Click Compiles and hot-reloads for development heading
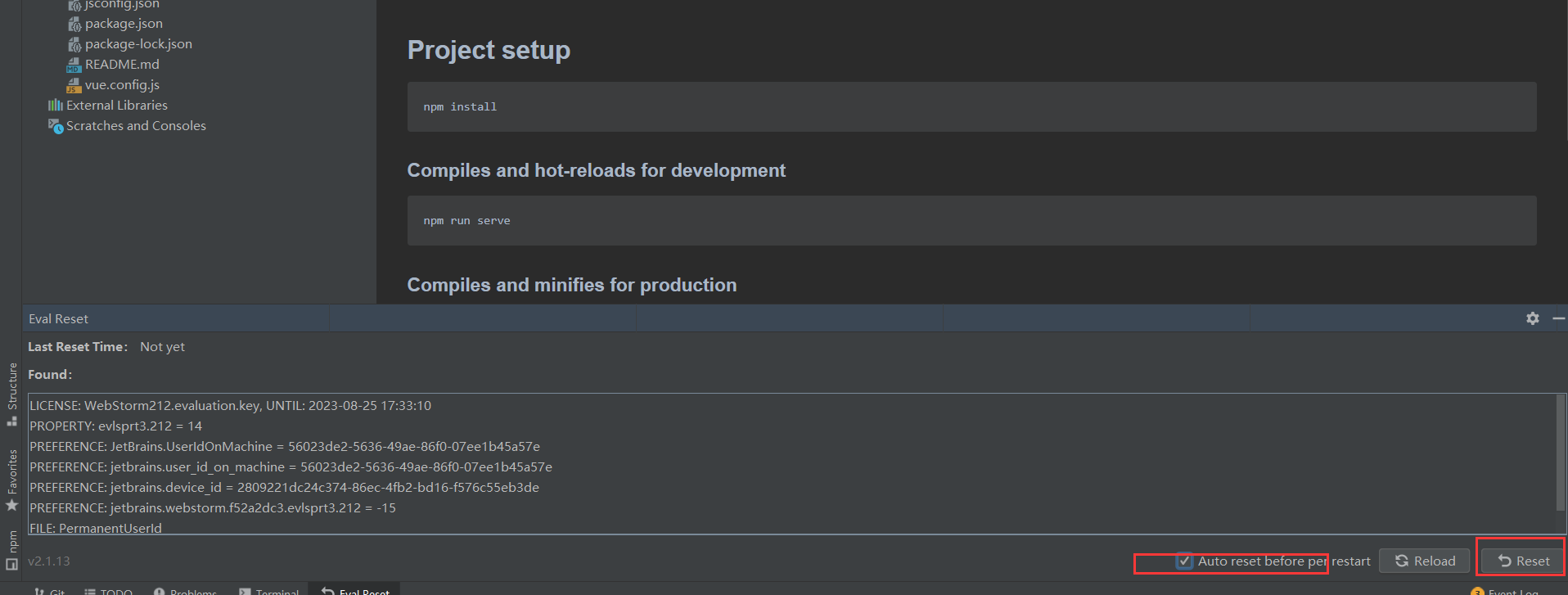Screen dimensions: 1568x595 click(x=596, y=170)
